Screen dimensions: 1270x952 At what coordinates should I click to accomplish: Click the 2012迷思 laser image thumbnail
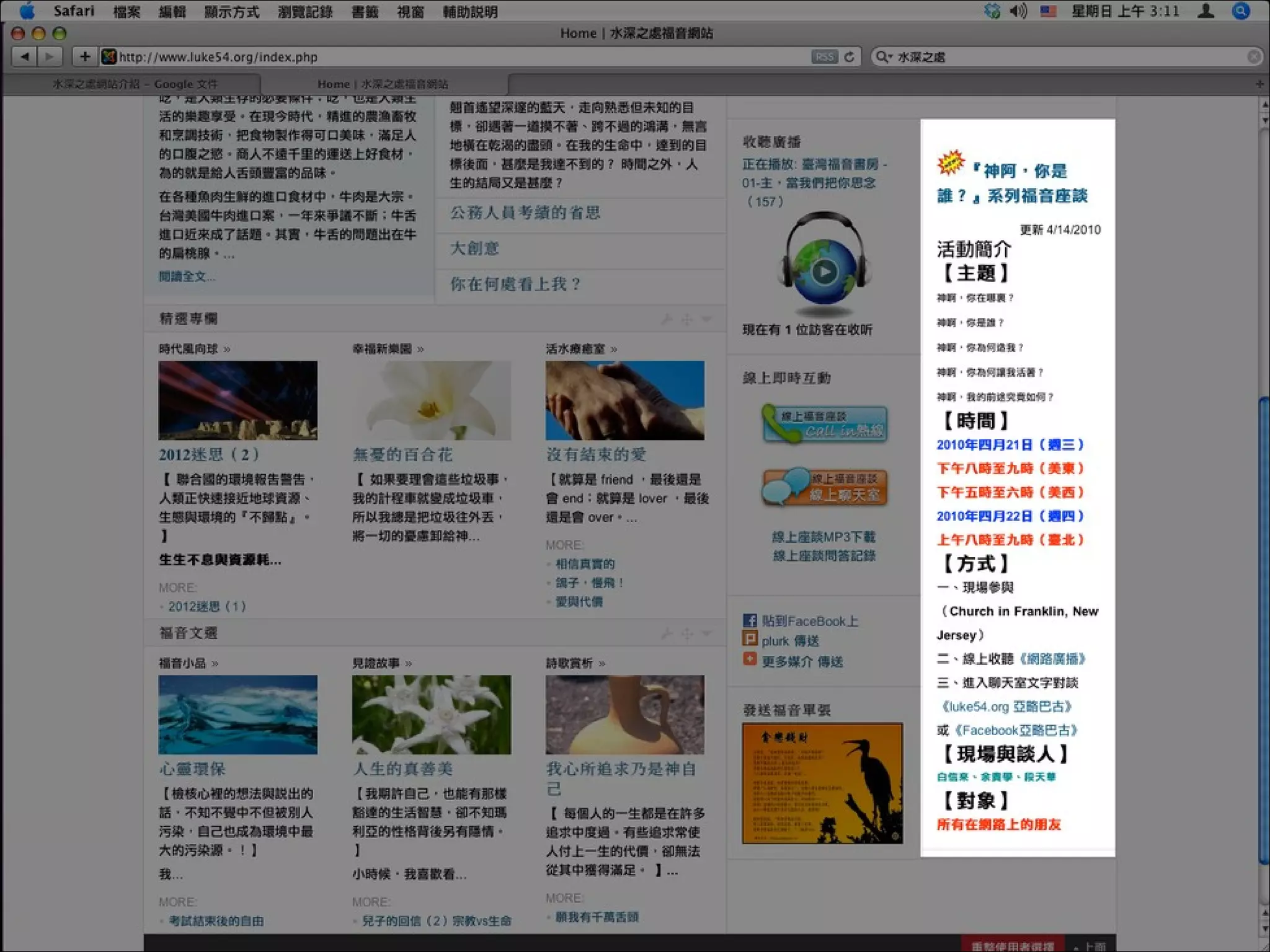238,400
